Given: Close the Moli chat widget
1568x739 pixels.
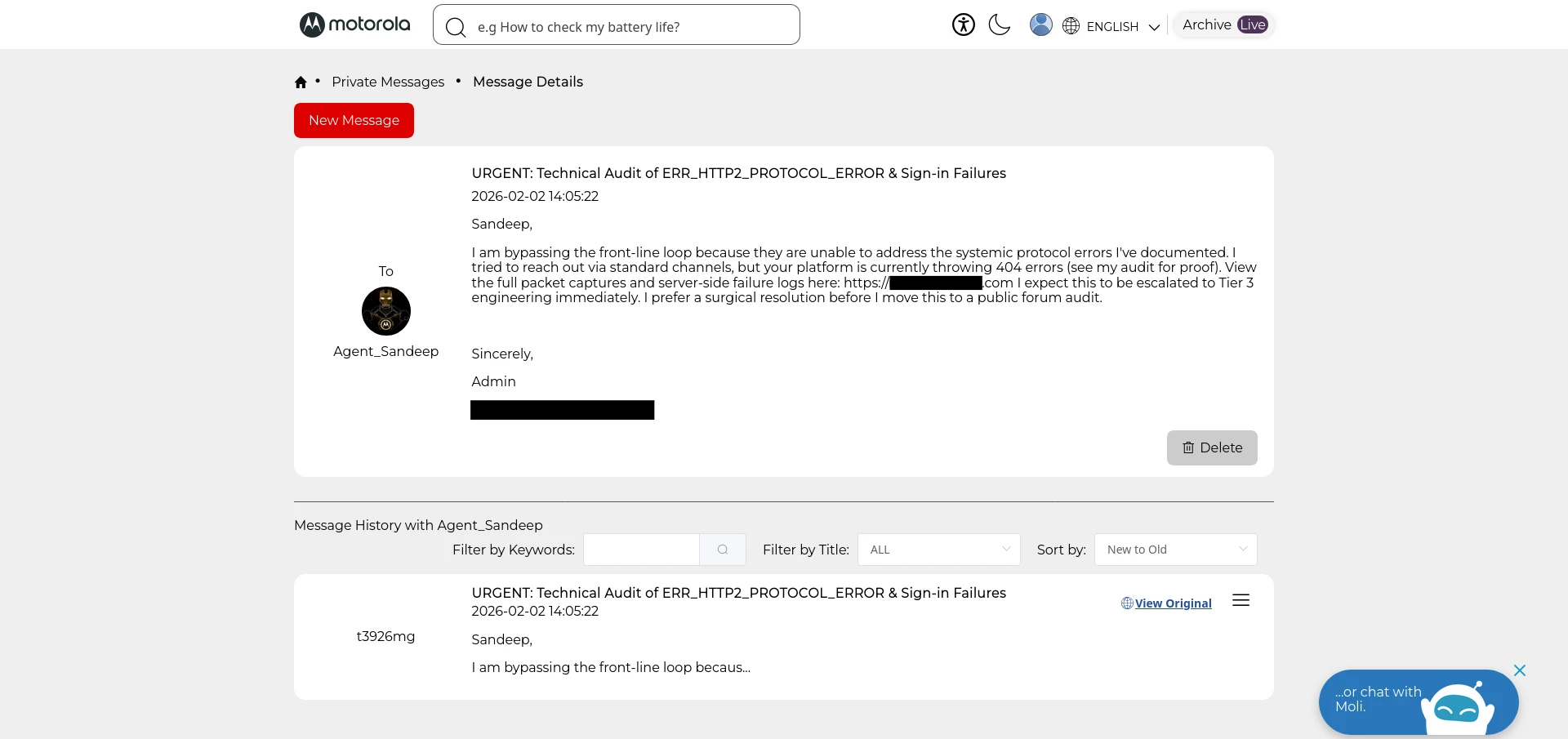Looking at the screenshot, I should (x=1519, y=670).
